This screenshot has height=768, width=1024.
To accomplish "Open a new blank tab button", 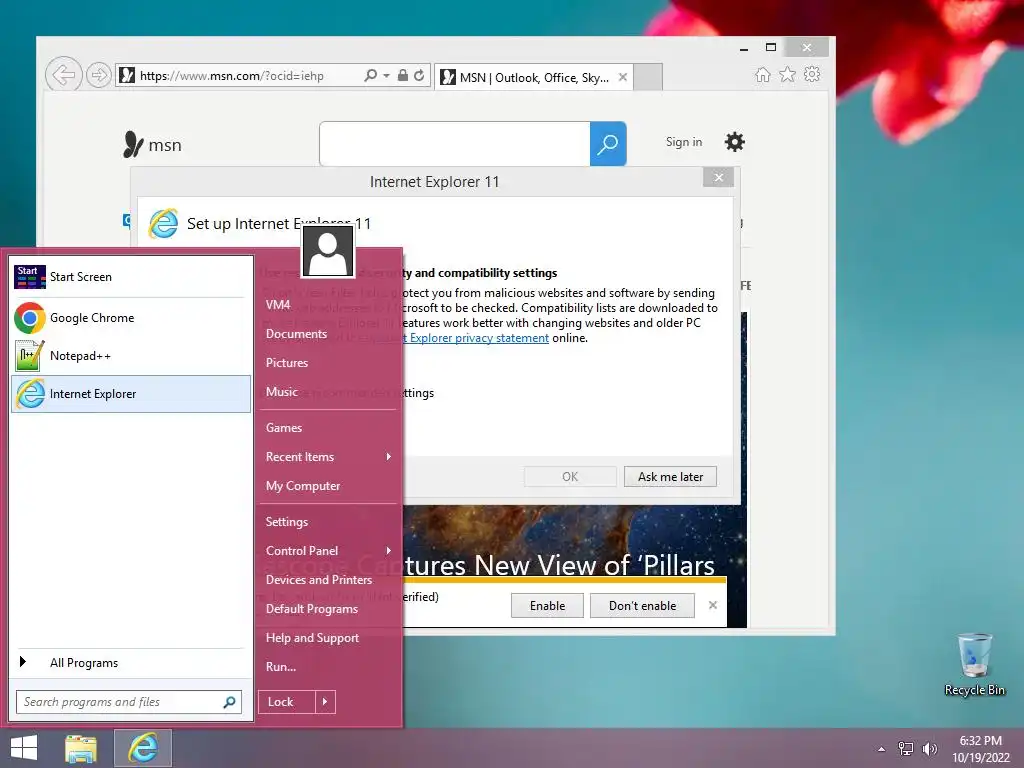I will click(648, 77).
